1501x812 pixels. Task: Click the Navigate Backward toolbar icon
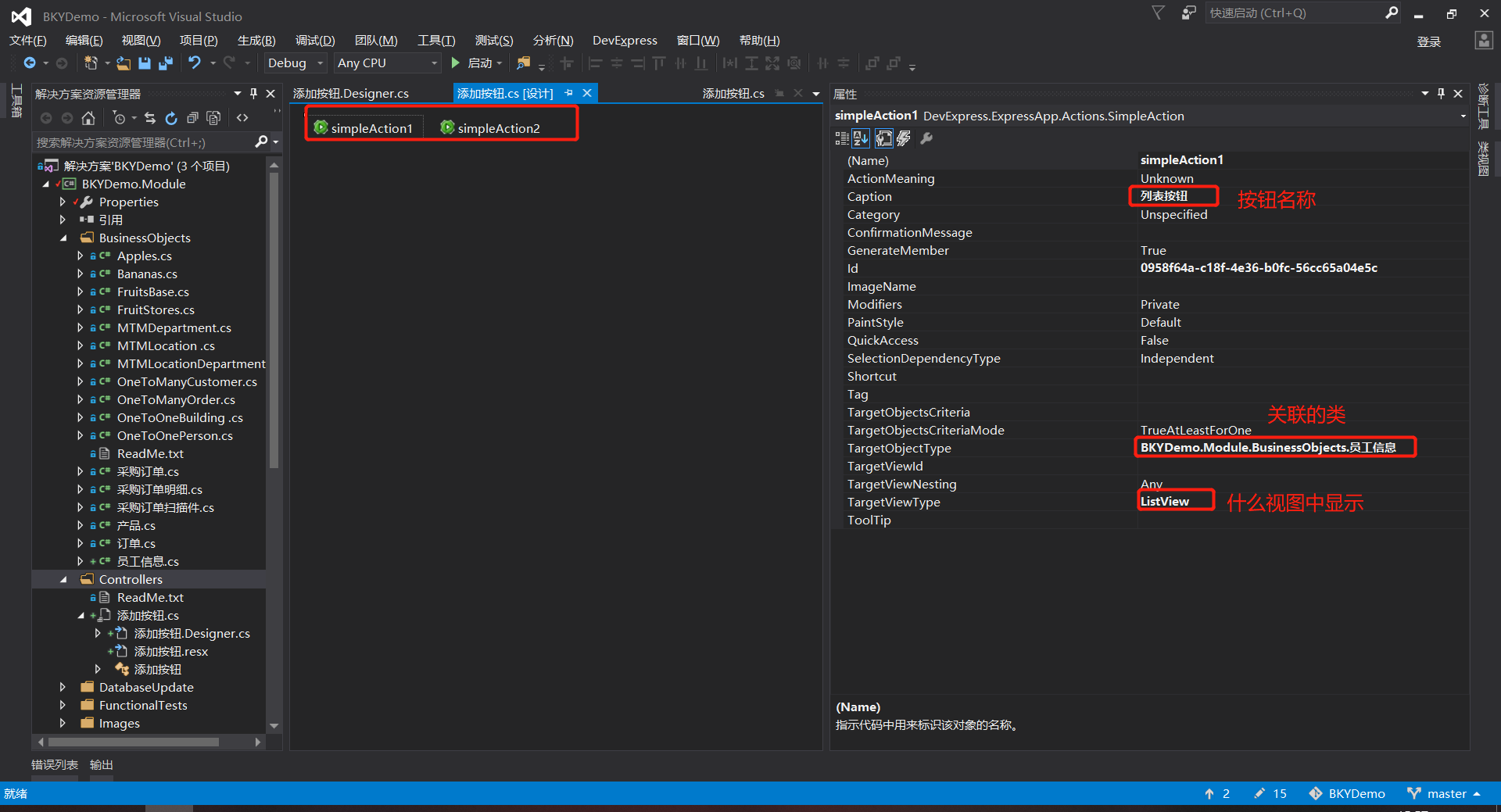click(x=30, y=63)
